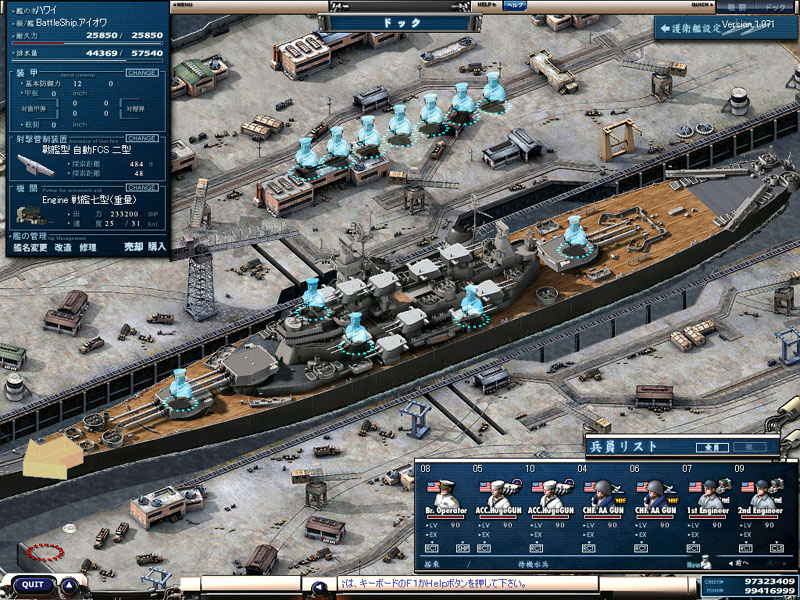Screen dimensions: 800x600
Task: Select sailor 09 2nd Engineer portrait
Action: point(762,494)
